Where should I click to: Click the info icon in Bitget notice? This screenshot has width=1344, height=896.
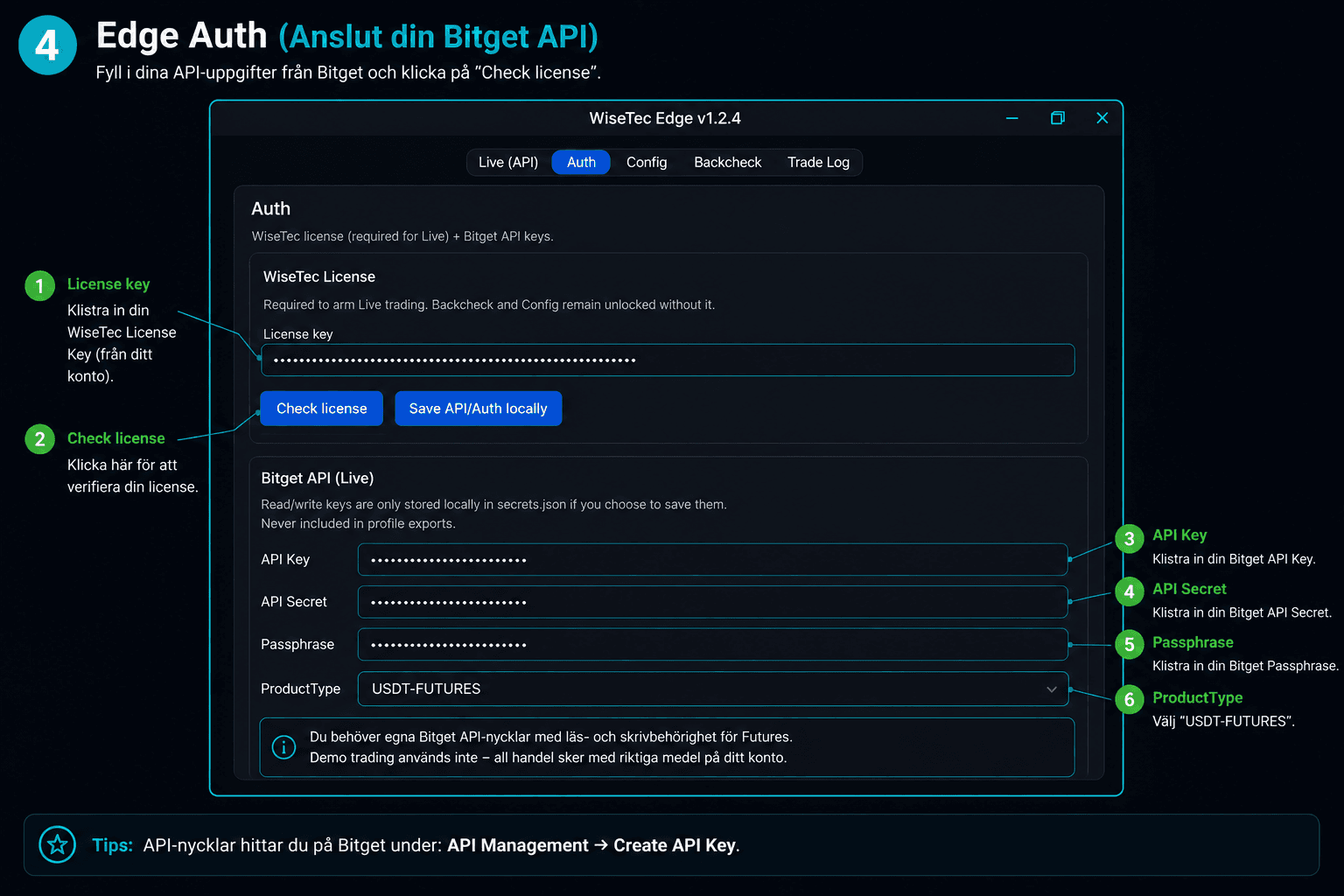[x=283, y=747]
